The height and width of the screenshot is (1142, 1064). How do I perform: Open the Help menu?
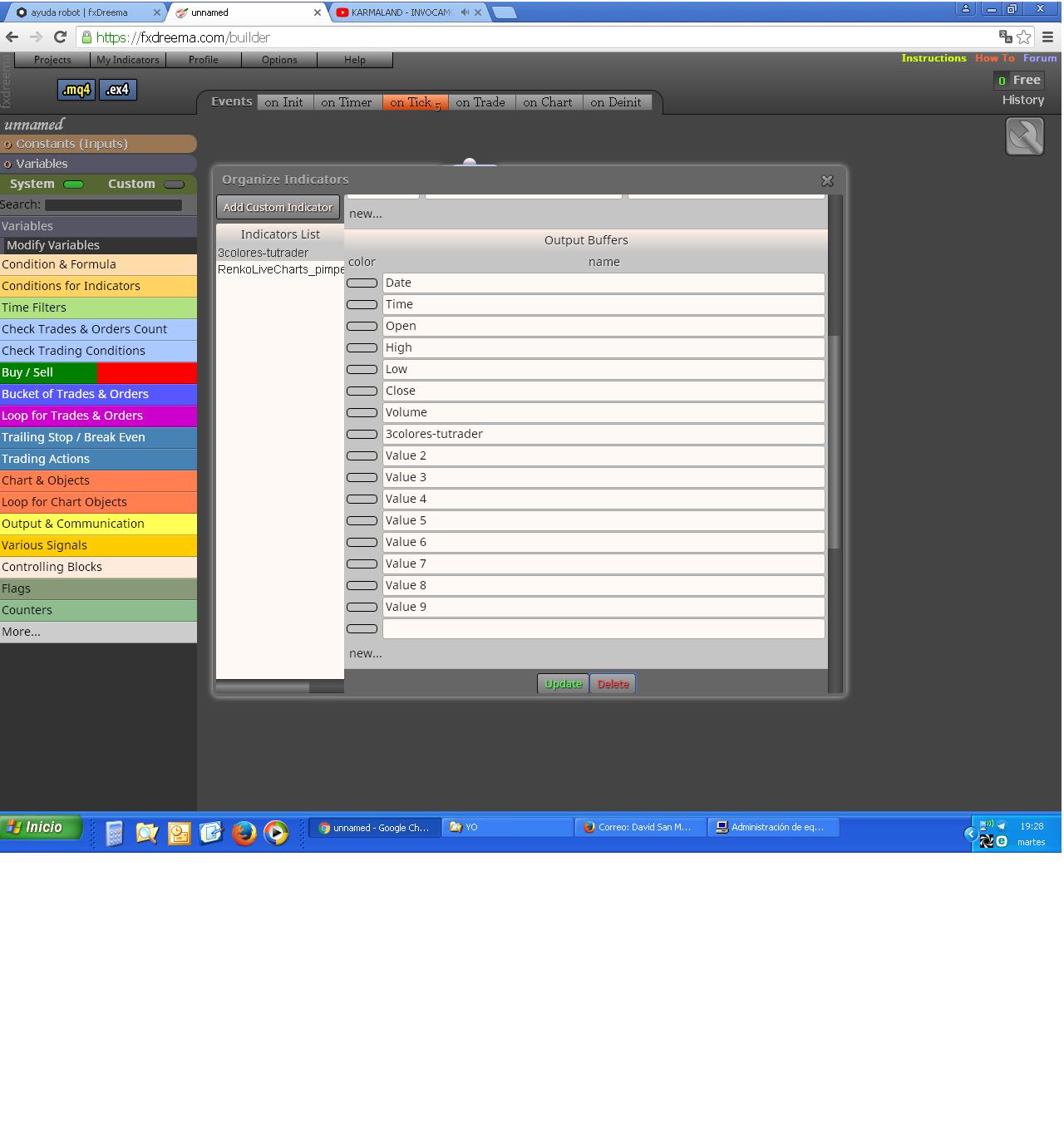[x=355, y=60]
